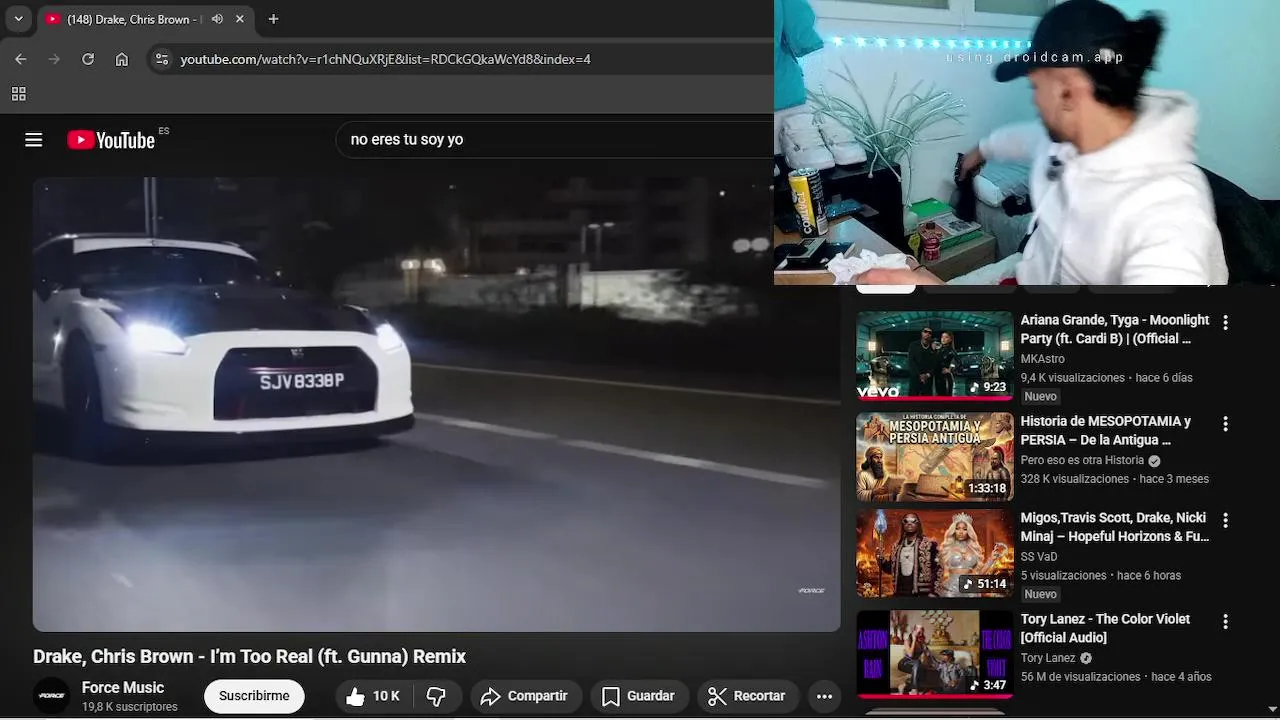
Task: Reload the page with the refresh icon
Action: tap(88, 59)
